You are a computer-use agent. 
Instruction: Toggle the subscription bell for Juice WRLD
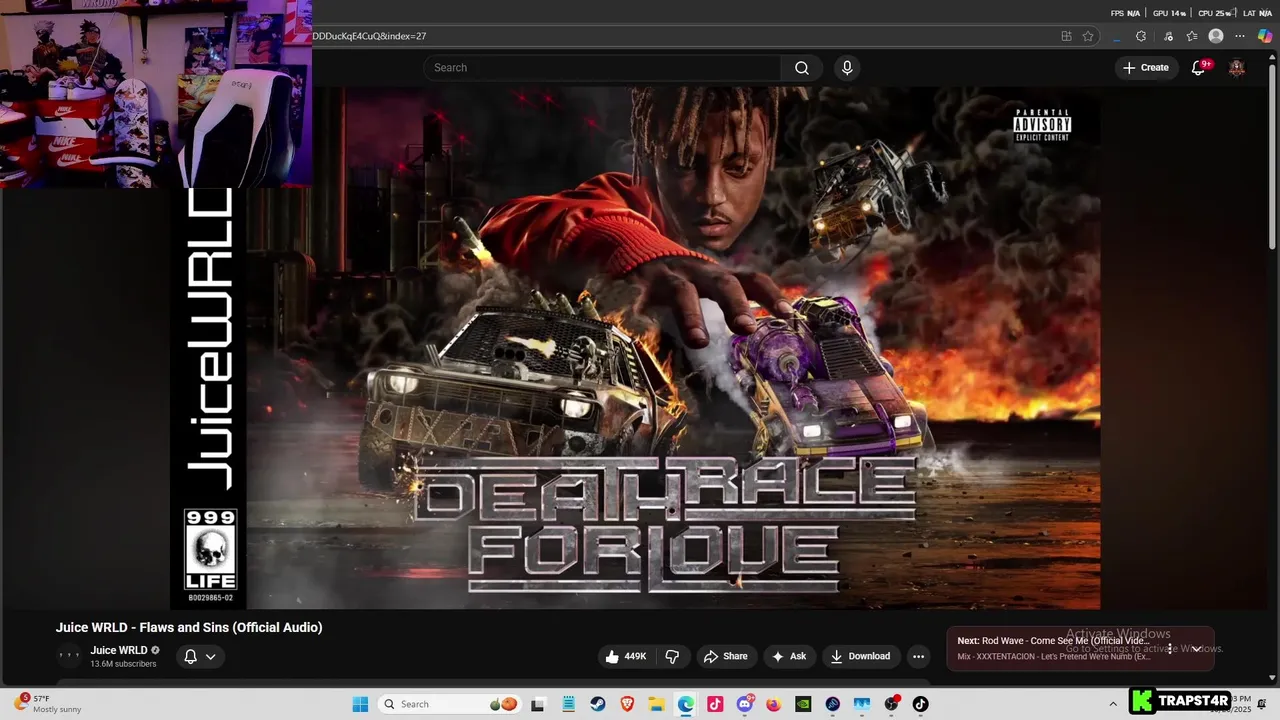[x=190, y=657]
